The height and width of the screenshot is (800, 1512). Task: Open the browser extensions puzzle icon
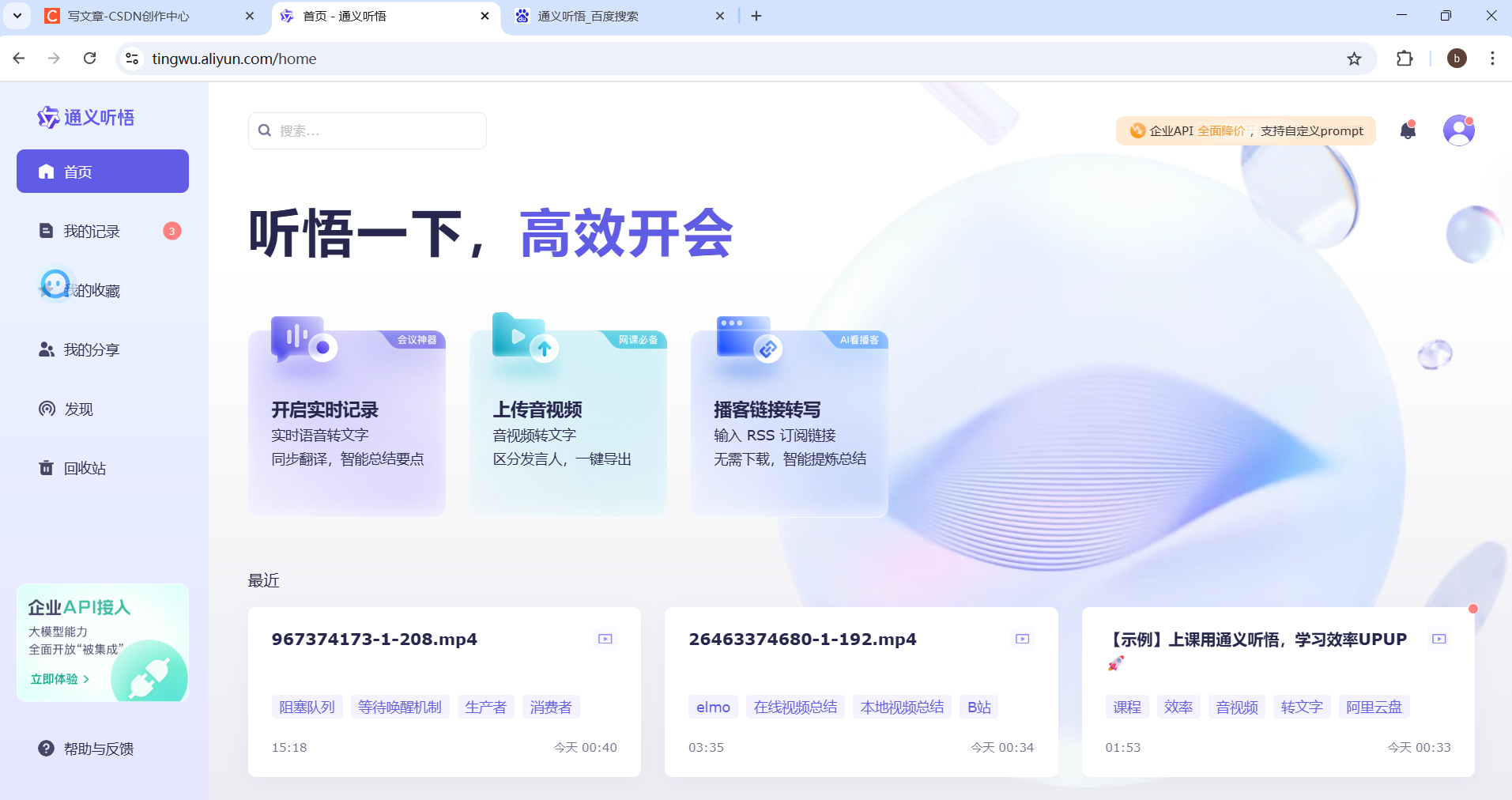pos(1405,58)
